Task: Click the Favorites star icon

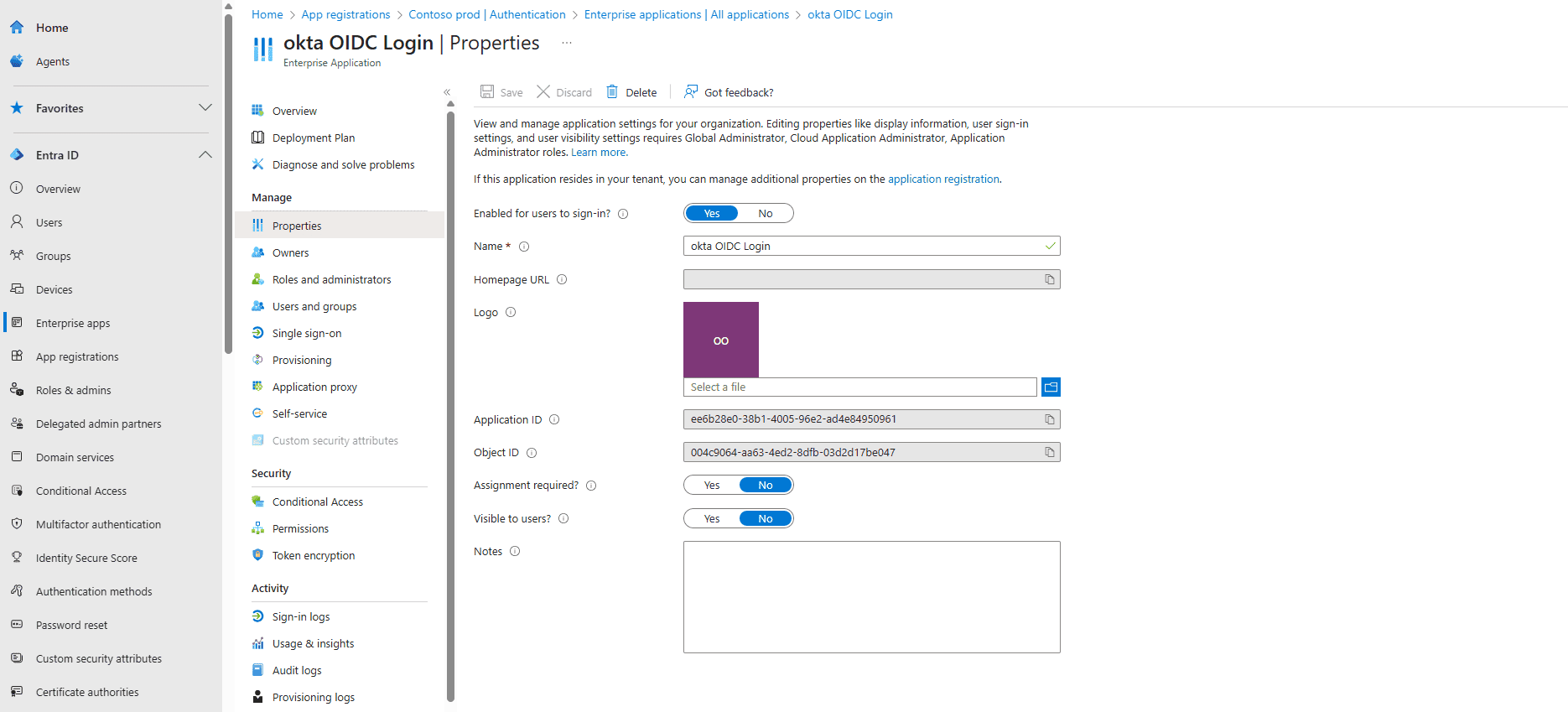Action: click(x=17, y=108)
